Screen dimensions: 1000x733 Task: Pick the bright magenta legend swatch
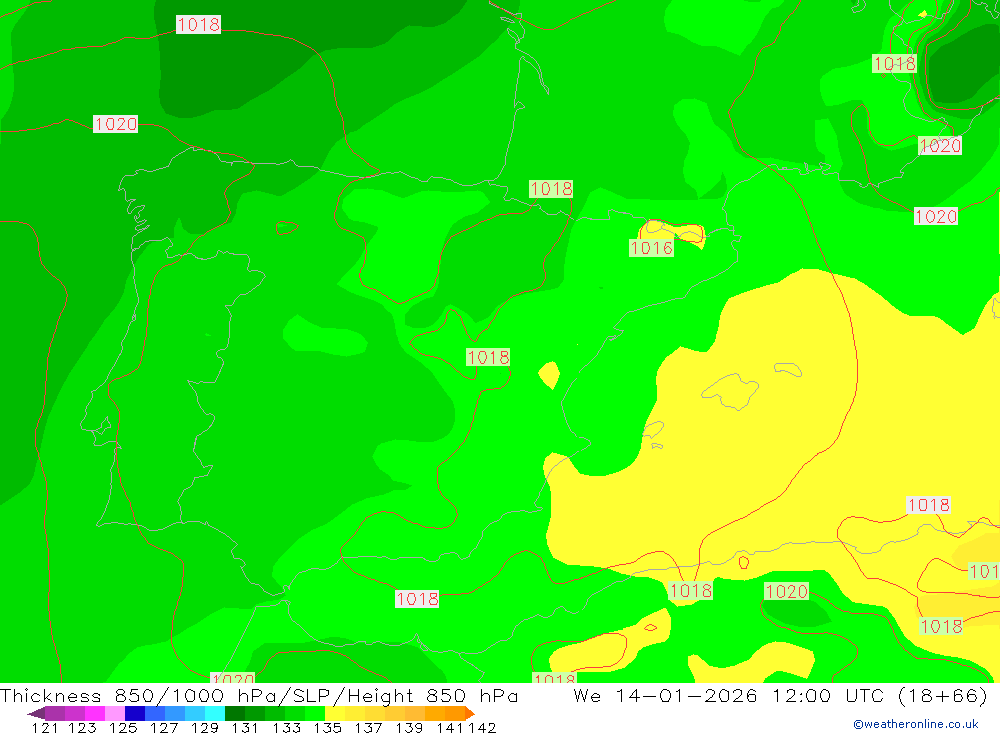click(x=94, y=713)
